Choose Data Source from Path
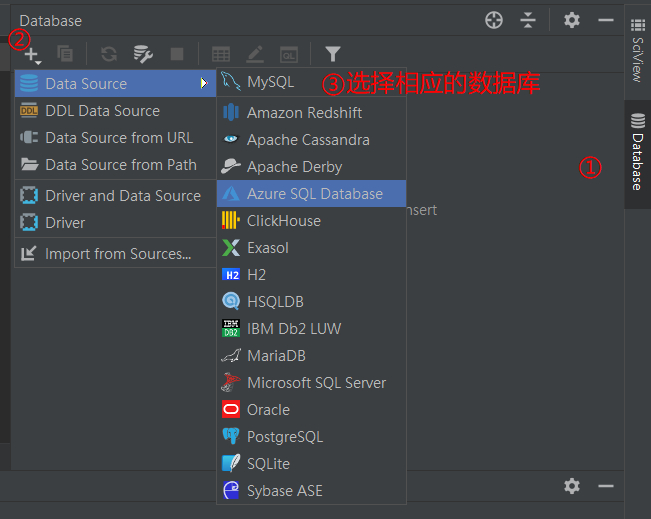Screen dimensions: 651x519 click(115, 165)
